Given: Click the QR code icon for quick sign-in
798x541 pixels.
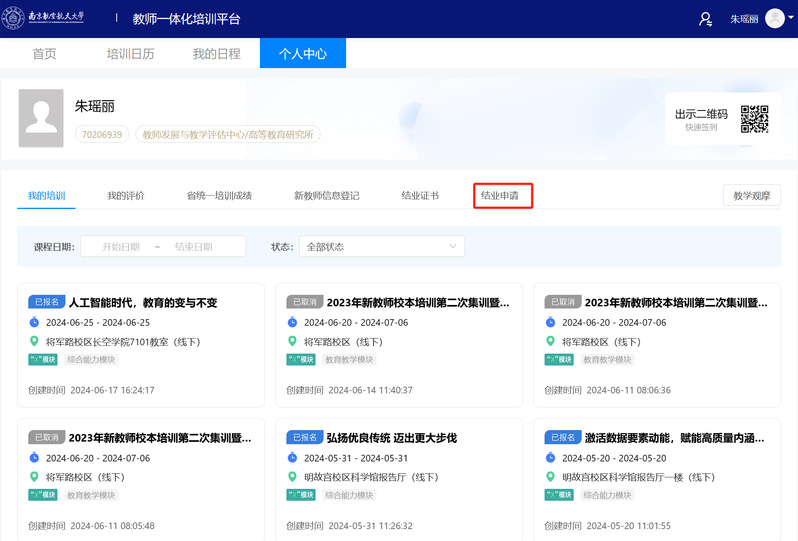Looking at the screenshot, I should click(x=754, y=119).
